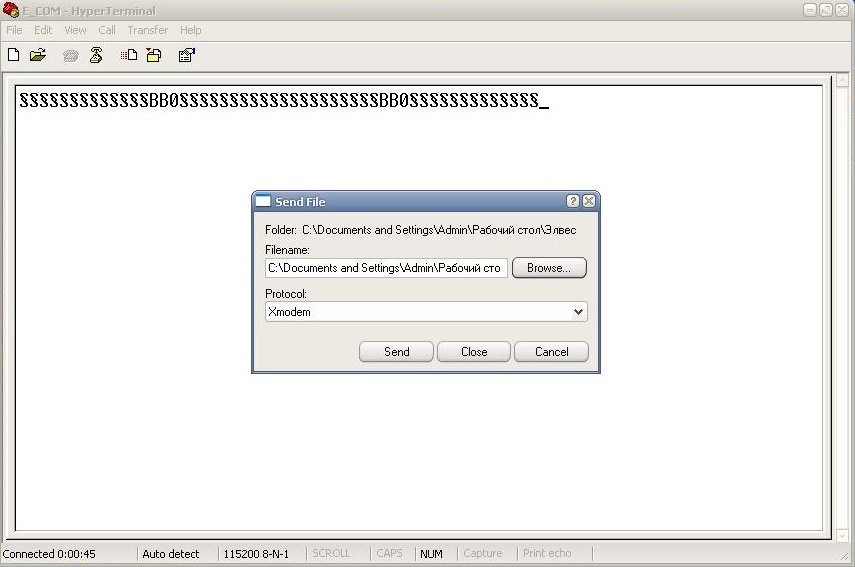855x567 pixels.
Task: Click the Send button in the dialog
Action: [396, 352]
